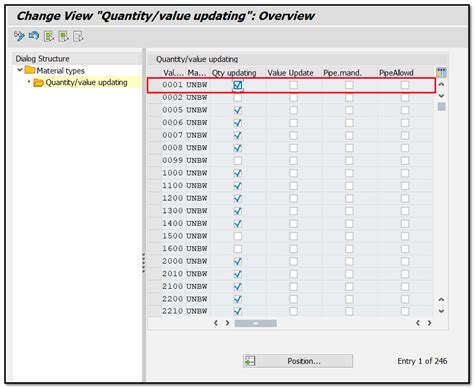Enable Value Update for row 1500
The height and width of the screenshot is (388, 474).
(x=293, y=236)
